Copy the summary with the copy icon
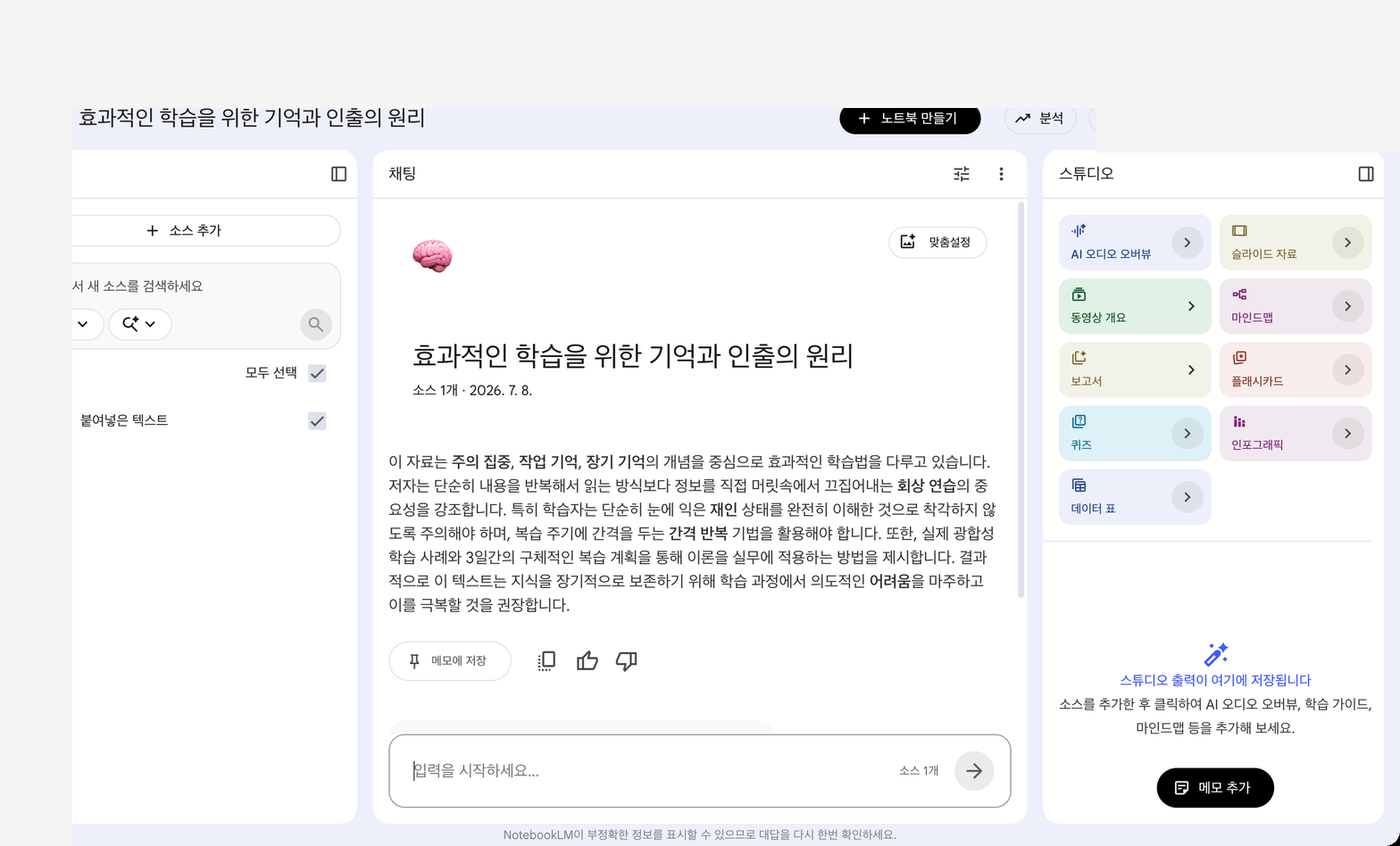Screen dimensions: 1400x846 547,661
